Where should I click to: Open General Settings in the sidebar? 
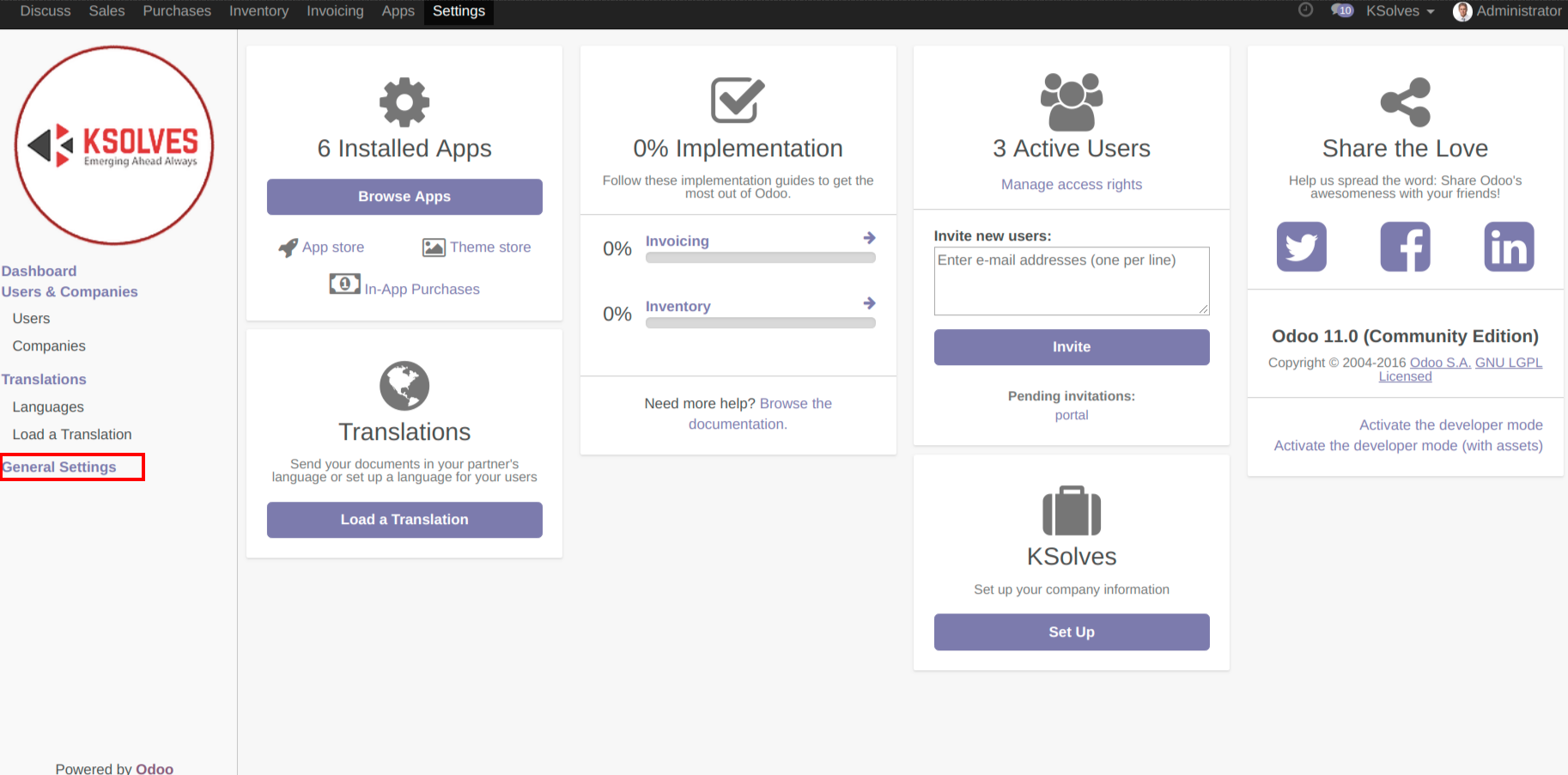60,467
